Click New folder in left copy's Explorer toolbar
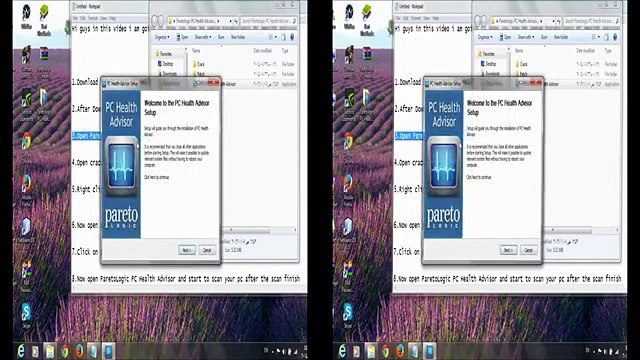The height and width of the screenshot is (360, 640). tap(238, 37)
